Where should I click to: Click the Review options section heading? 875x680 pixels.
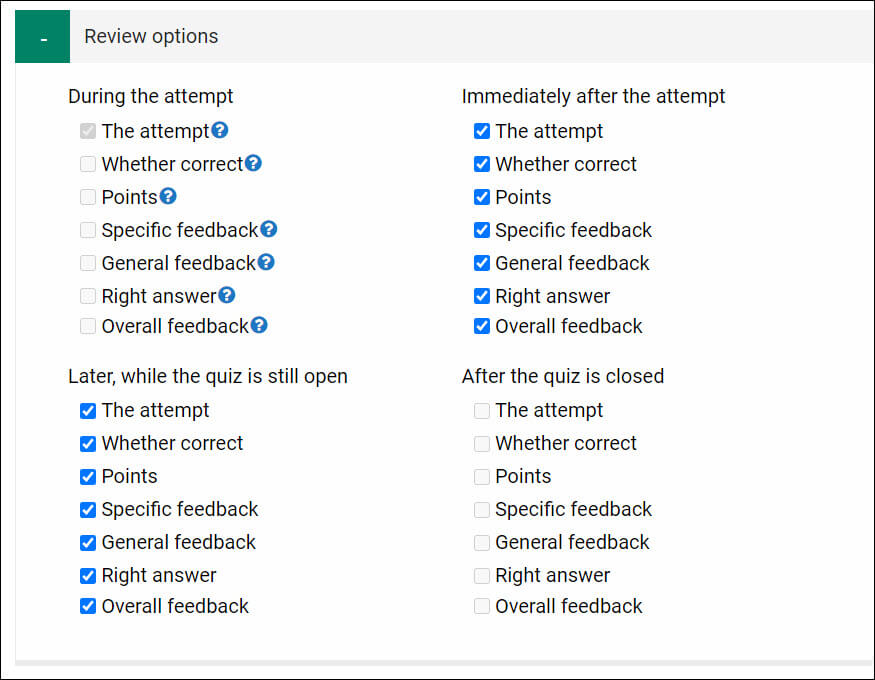151,36
